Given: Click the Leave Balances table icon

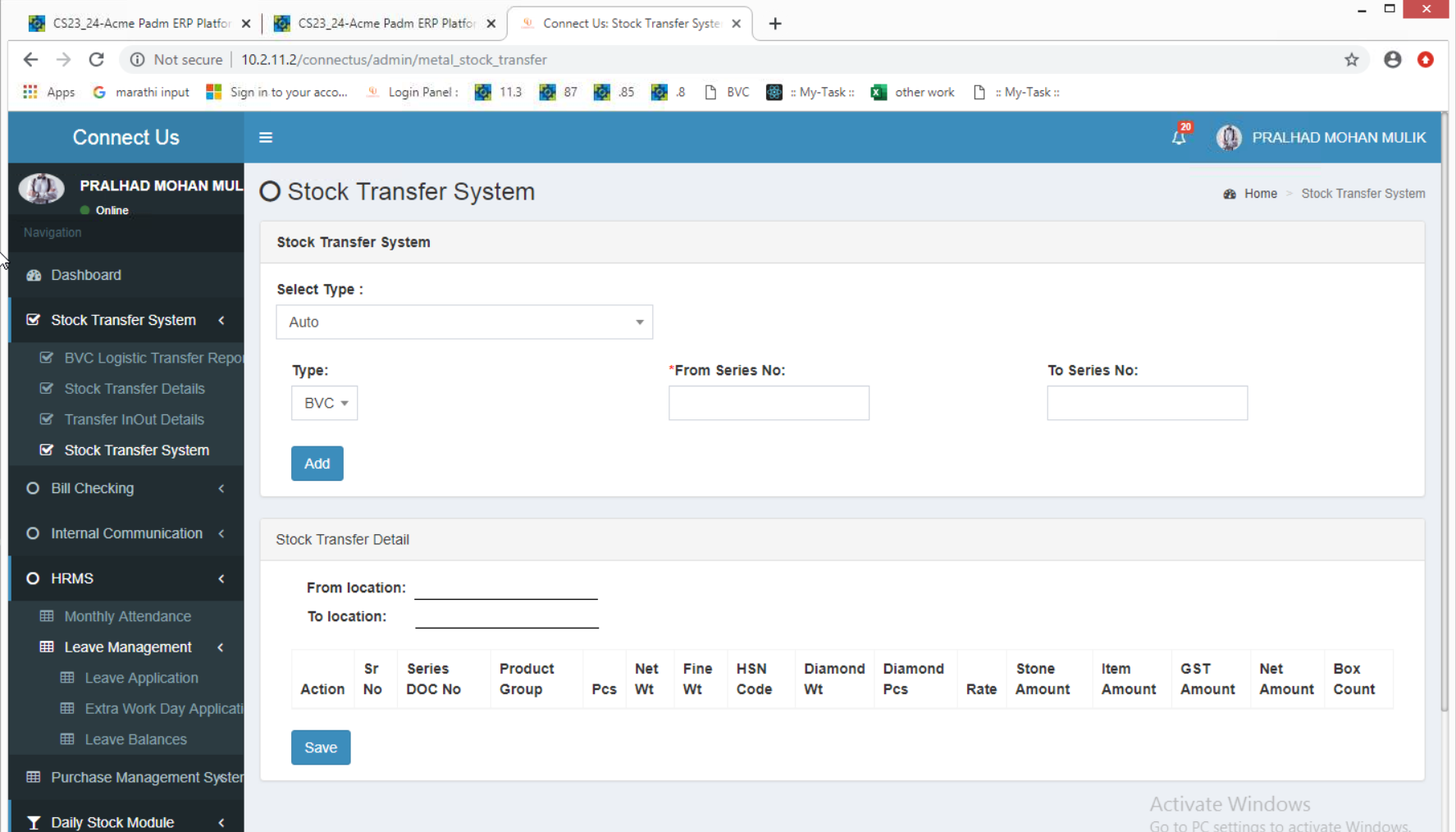Looking at the screenshot, I should [67, 738].
